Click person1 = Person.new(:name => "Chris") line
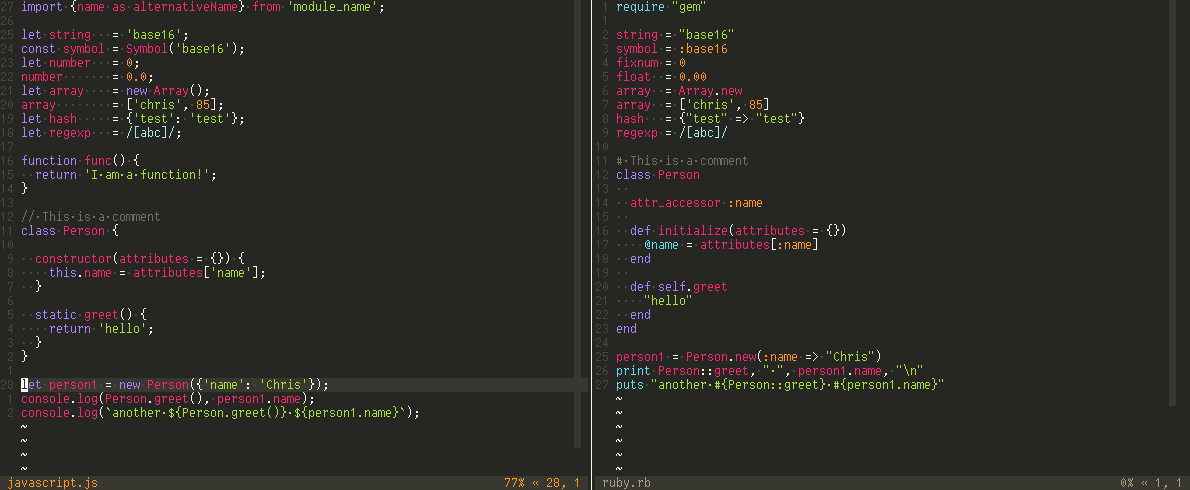1190x490 pixels. [x=748, y=357]
